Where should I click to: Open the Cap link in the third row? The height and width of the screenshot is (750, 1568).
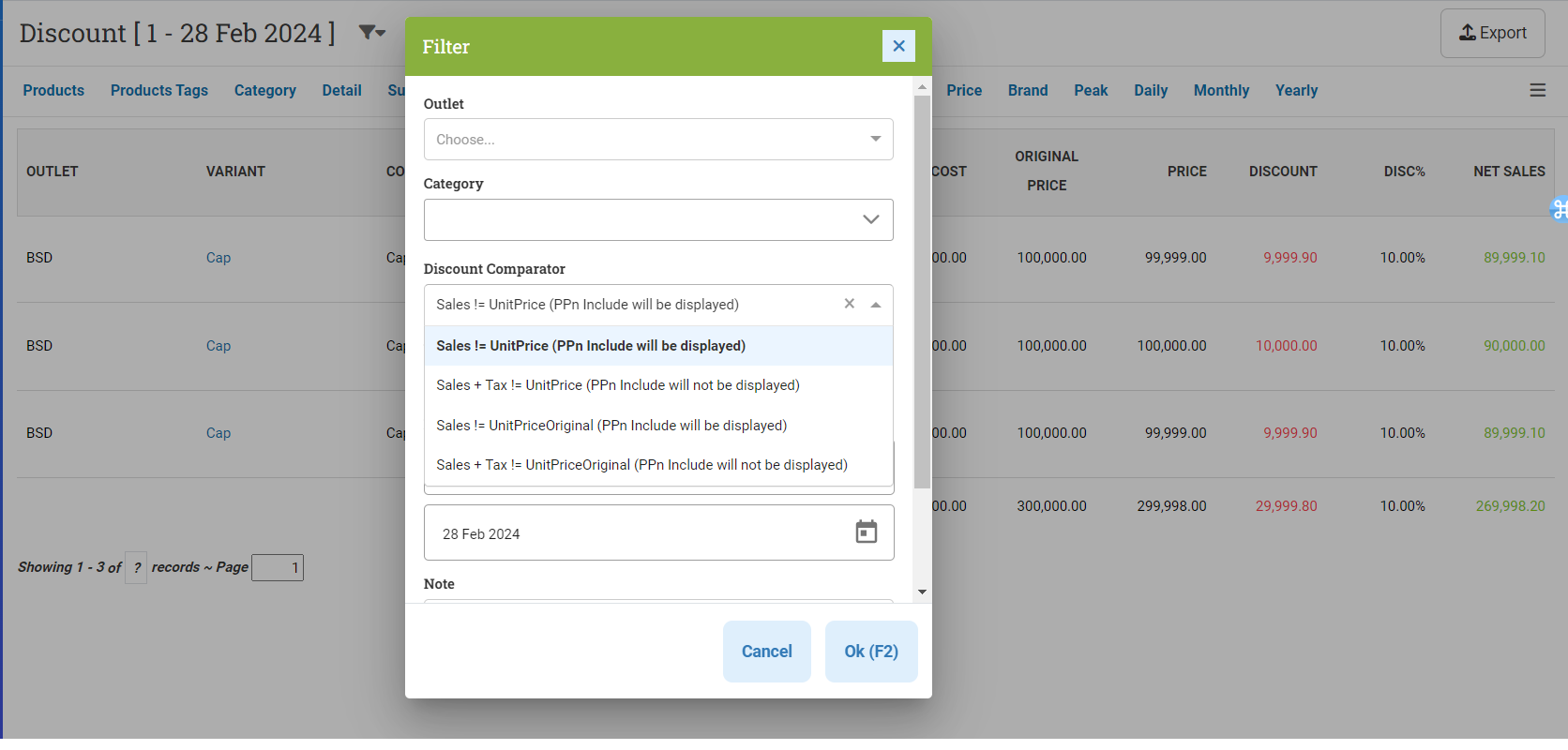click(x=219, y=433)
